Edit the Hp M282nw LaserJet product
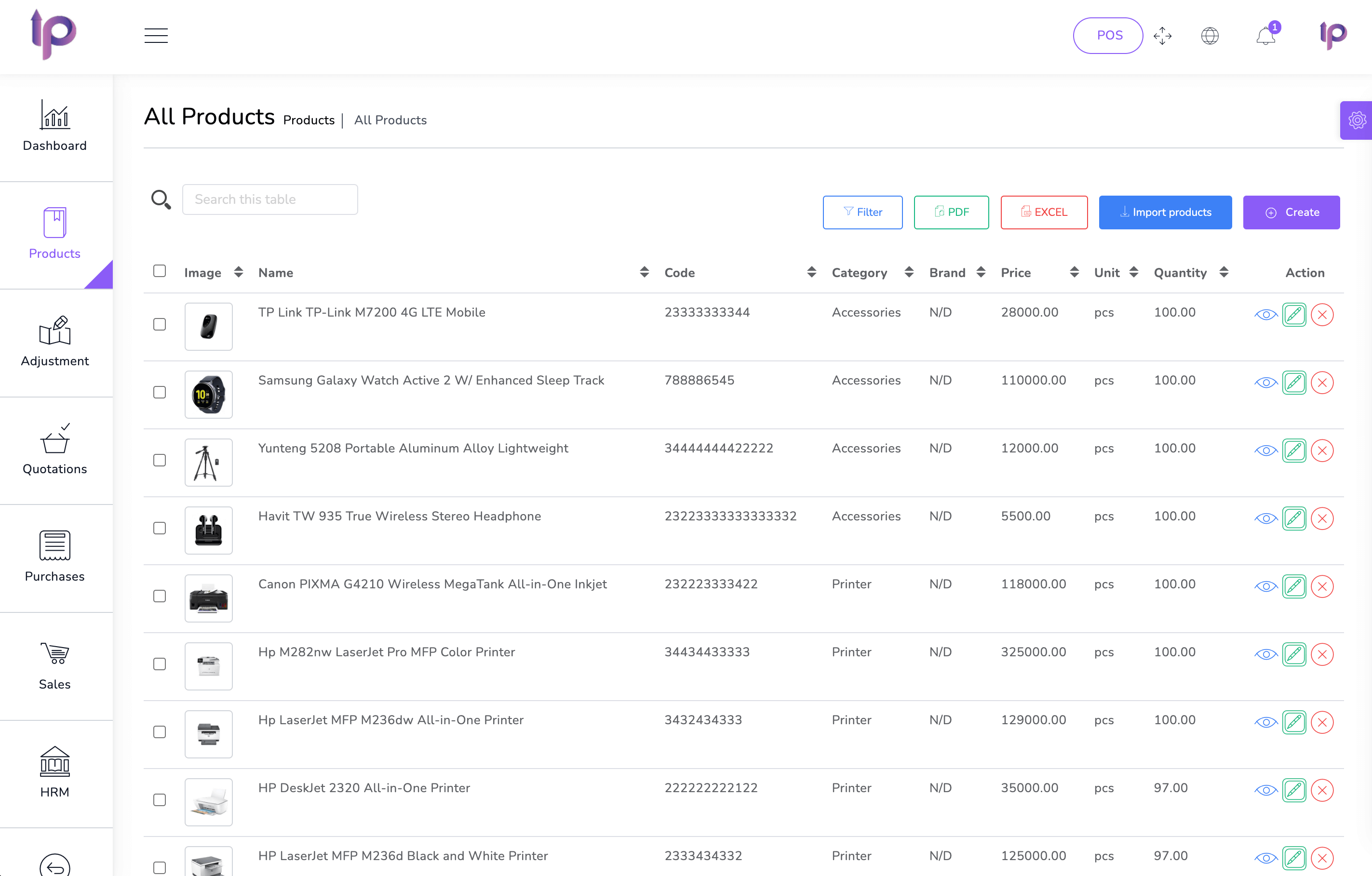 click(x=1294, y=654)
